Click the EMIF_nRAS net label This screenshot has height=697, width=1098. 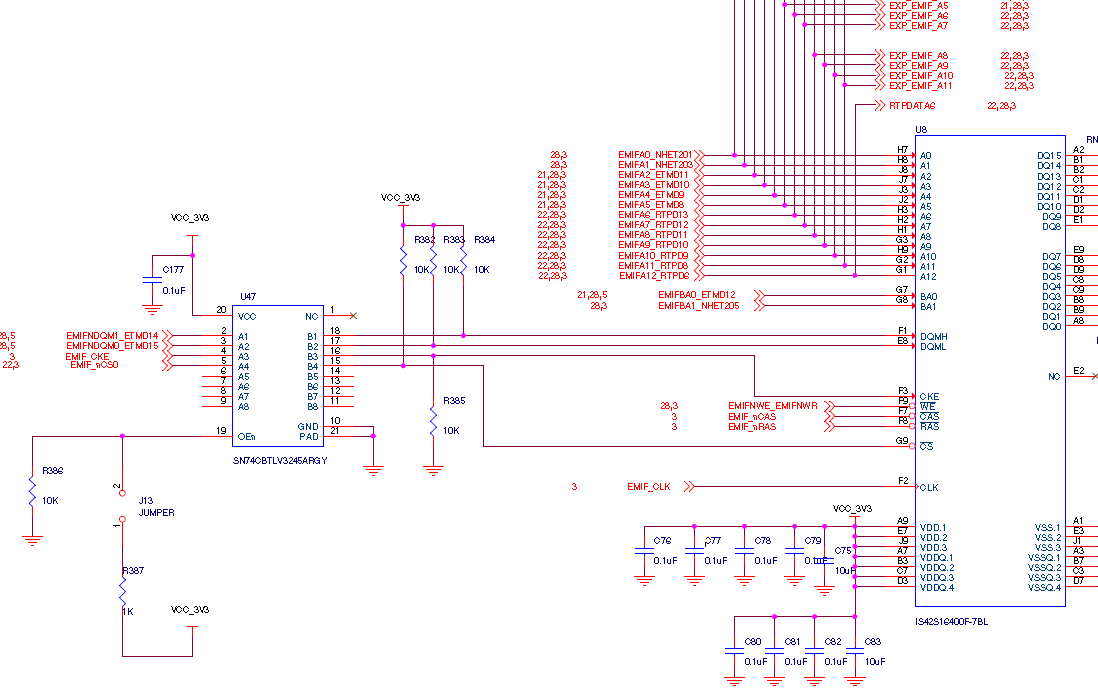tap(752, 427)
